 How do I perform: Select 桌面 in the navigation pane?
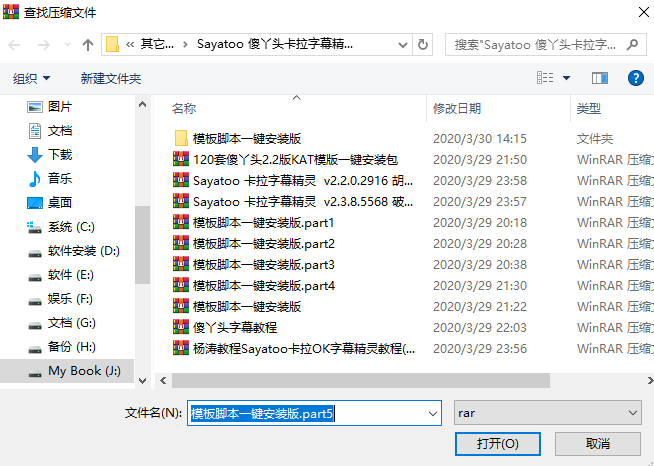(60, 203)
